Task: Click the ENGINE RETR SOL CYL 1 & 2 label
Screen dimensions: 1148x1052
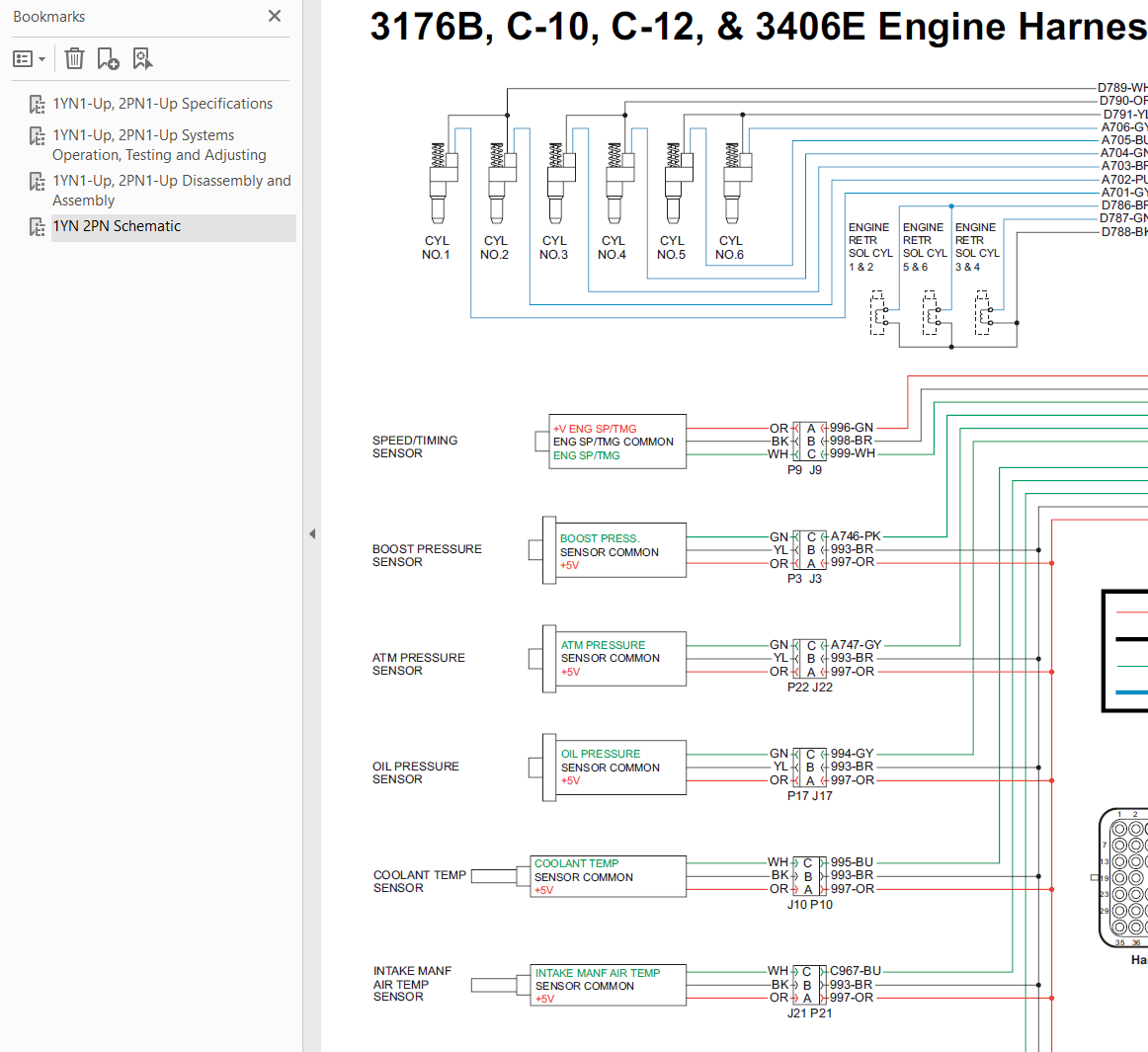Action: 870,247
